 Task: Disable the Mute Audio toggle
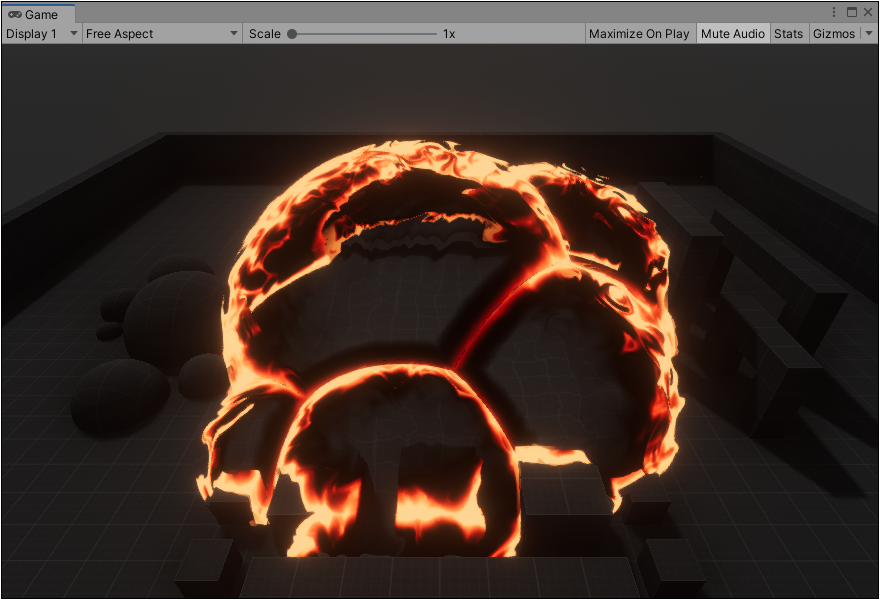[733, 34]
